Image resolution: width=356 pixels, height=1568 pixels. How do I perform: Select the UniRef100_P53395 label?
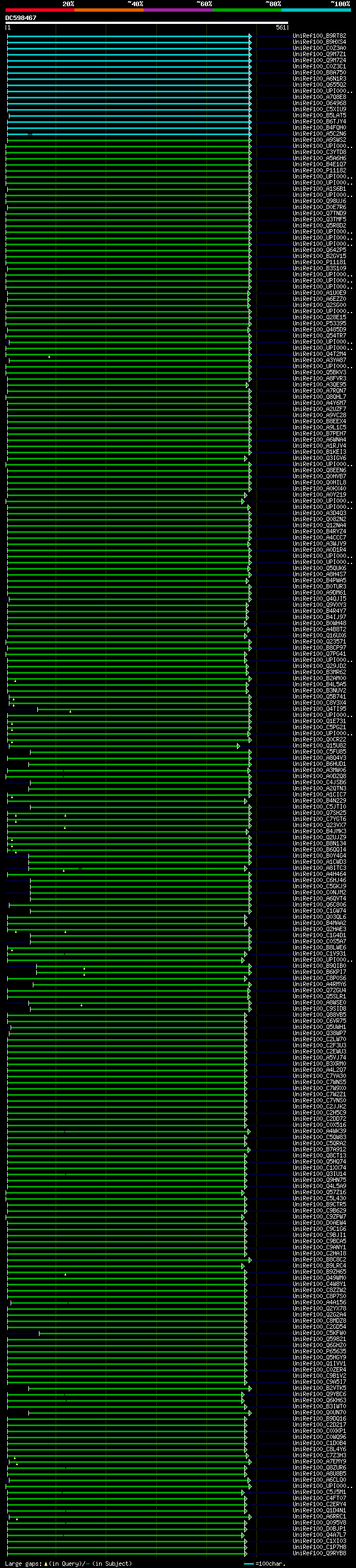click(319, 323)
